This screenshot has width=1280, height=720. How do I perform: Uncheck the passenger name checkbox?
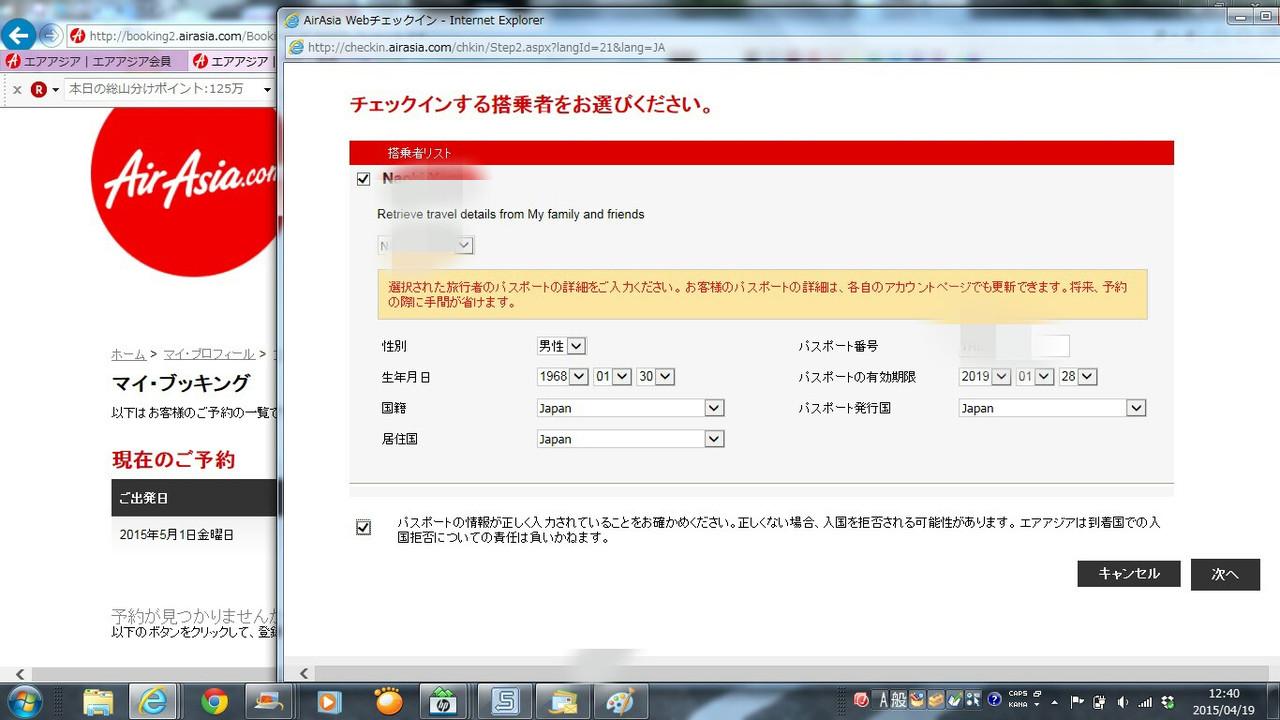(x=363, y=179)
